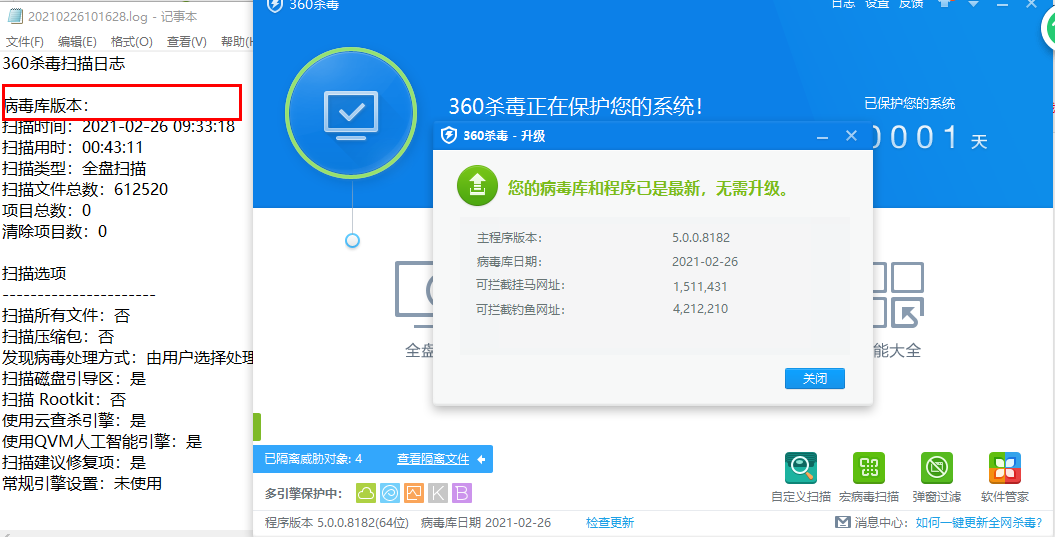Close the upgrade dialog with its X

point(851,136)
